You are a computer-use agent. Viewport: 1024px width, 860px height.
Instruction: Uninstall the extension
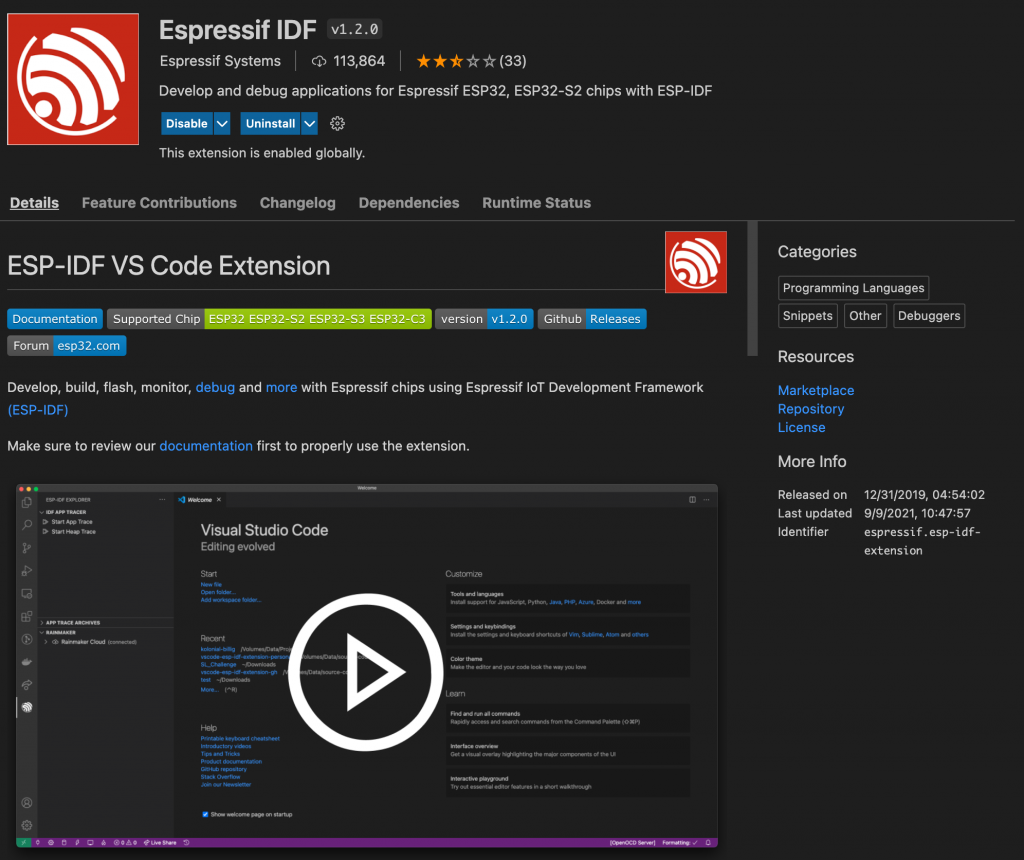(270, 123)
